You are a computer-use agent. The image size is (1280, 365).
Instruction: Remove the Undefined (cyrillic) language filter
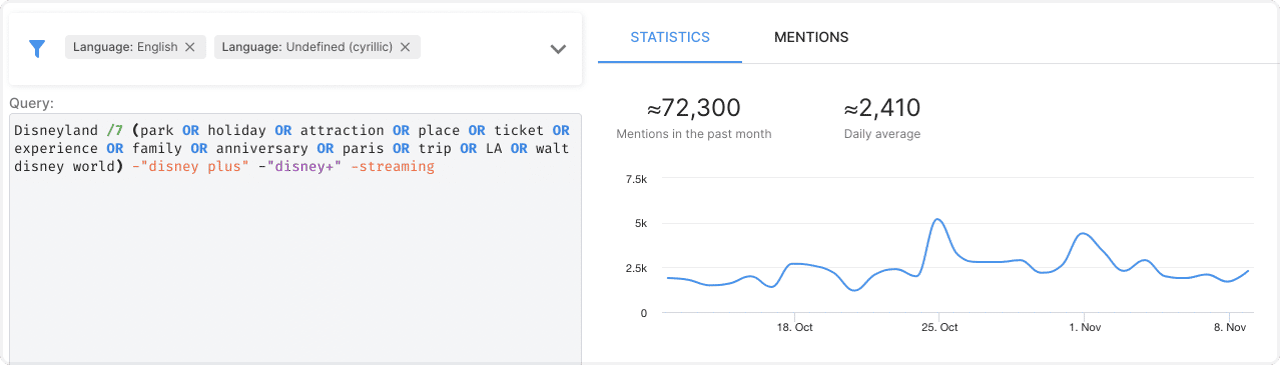[405, 47]
